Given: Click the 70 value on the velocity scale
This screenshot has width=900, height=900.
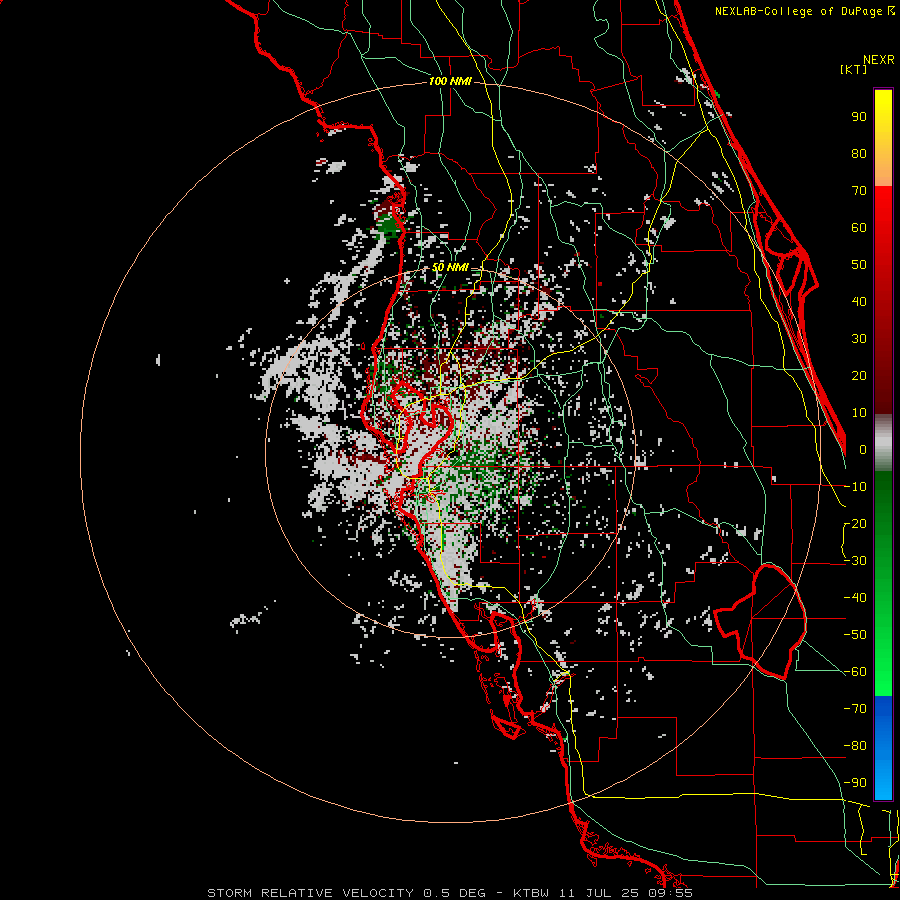Looking at the screenshot, I should (x=859, y=191).
